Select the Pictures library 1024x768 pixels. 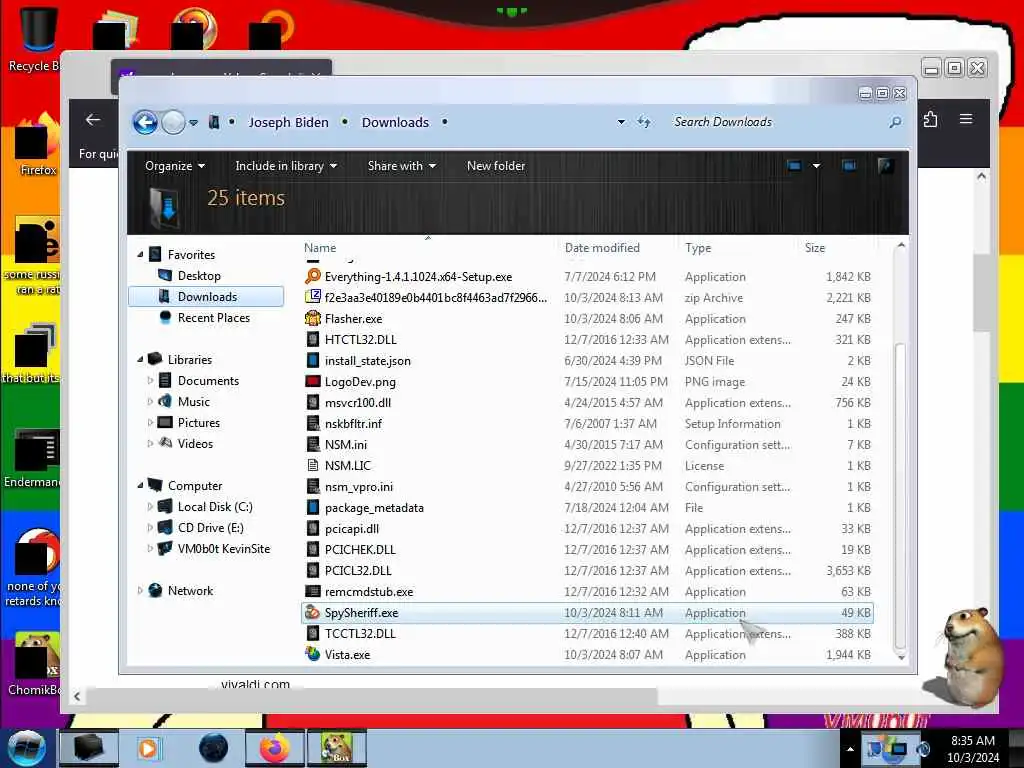(199, 423)
